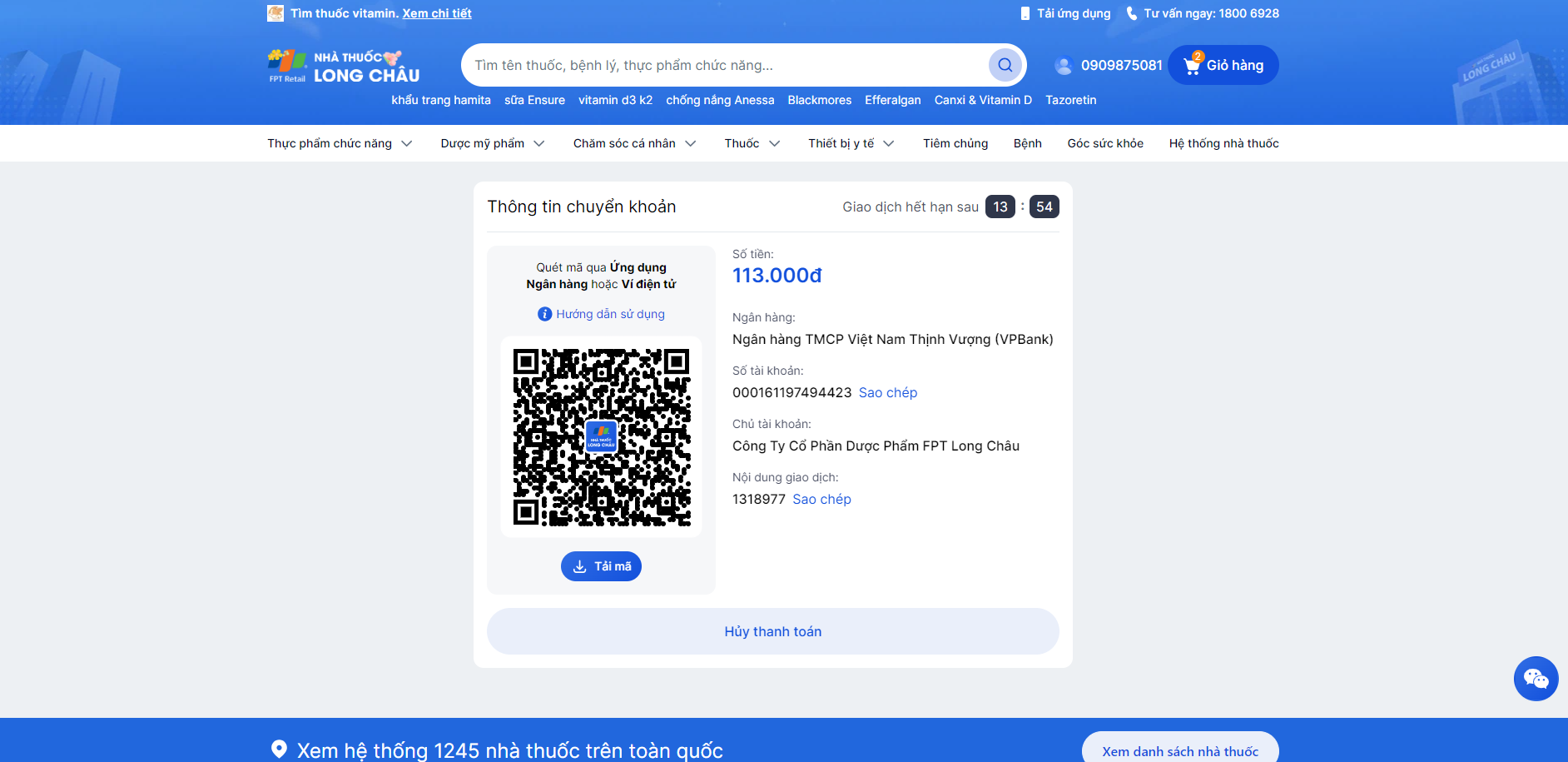
Task: Open the chat support bubble icon
Action: point(1536,679)
